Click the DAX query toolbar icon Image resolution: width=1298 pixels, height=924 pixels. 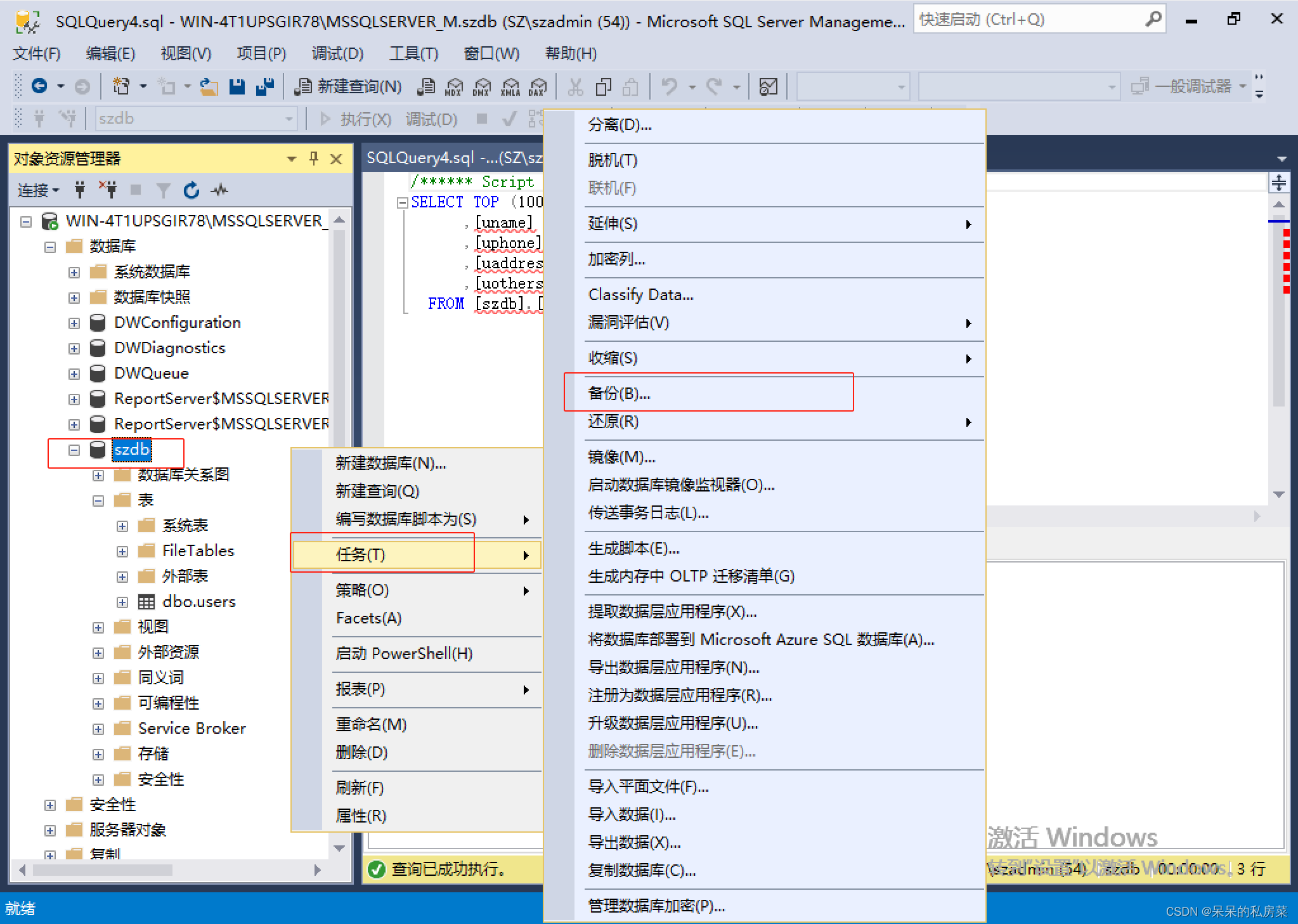[x=538, y=86]
